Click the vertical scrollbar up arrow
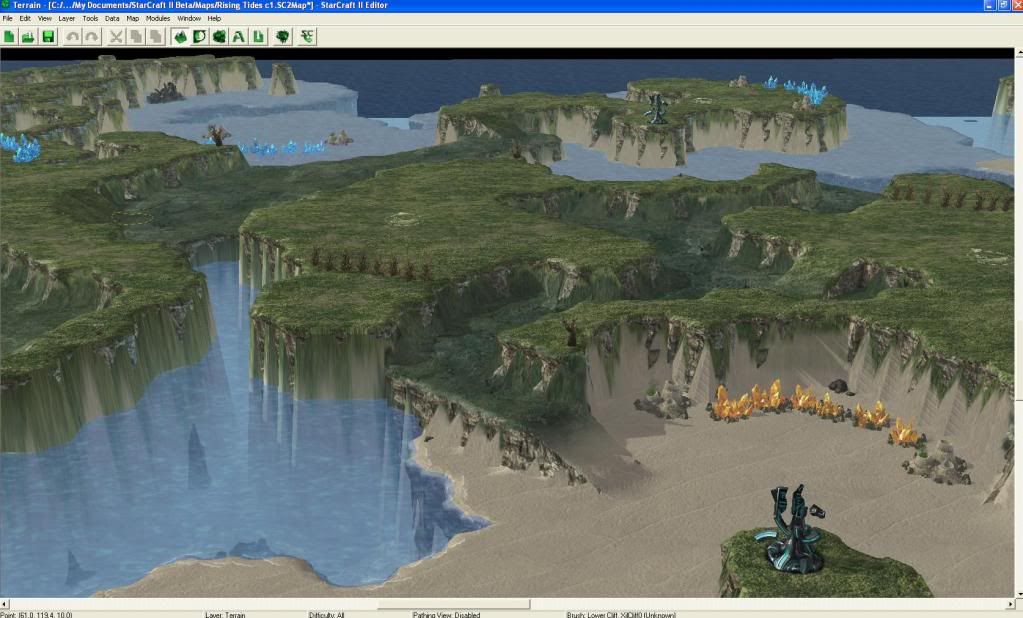 (x=1018, y=52)
